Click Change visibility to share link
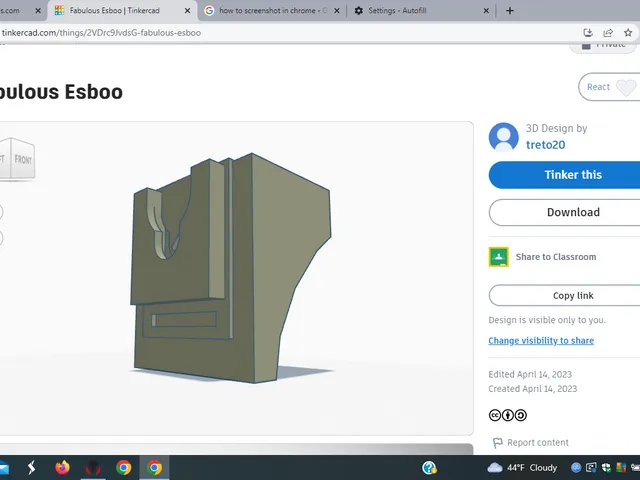Screen dimensions: 640x480 point(541,340)
